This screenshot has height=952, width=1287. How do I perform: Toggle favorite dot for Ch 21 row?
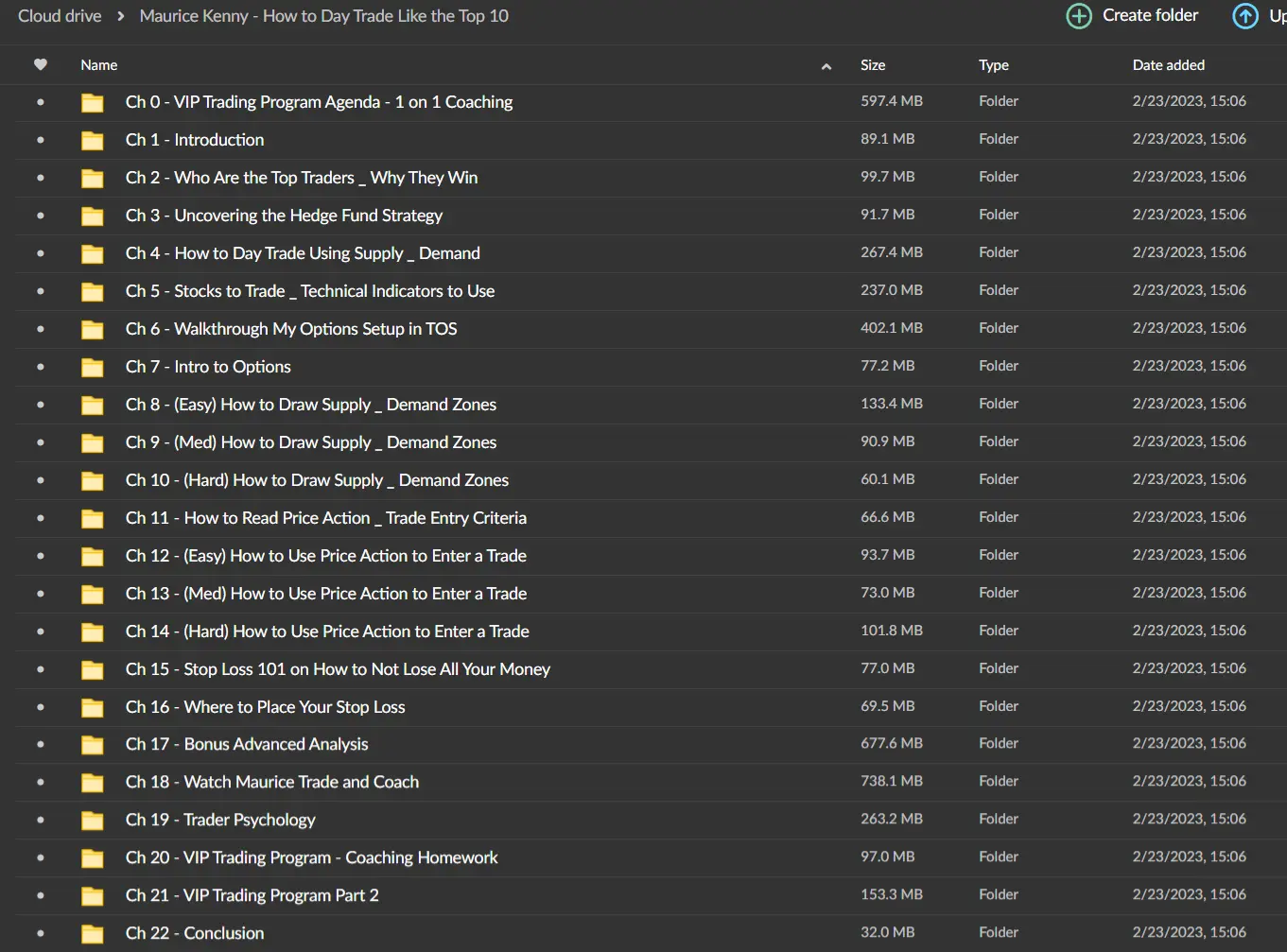(41, 895)
